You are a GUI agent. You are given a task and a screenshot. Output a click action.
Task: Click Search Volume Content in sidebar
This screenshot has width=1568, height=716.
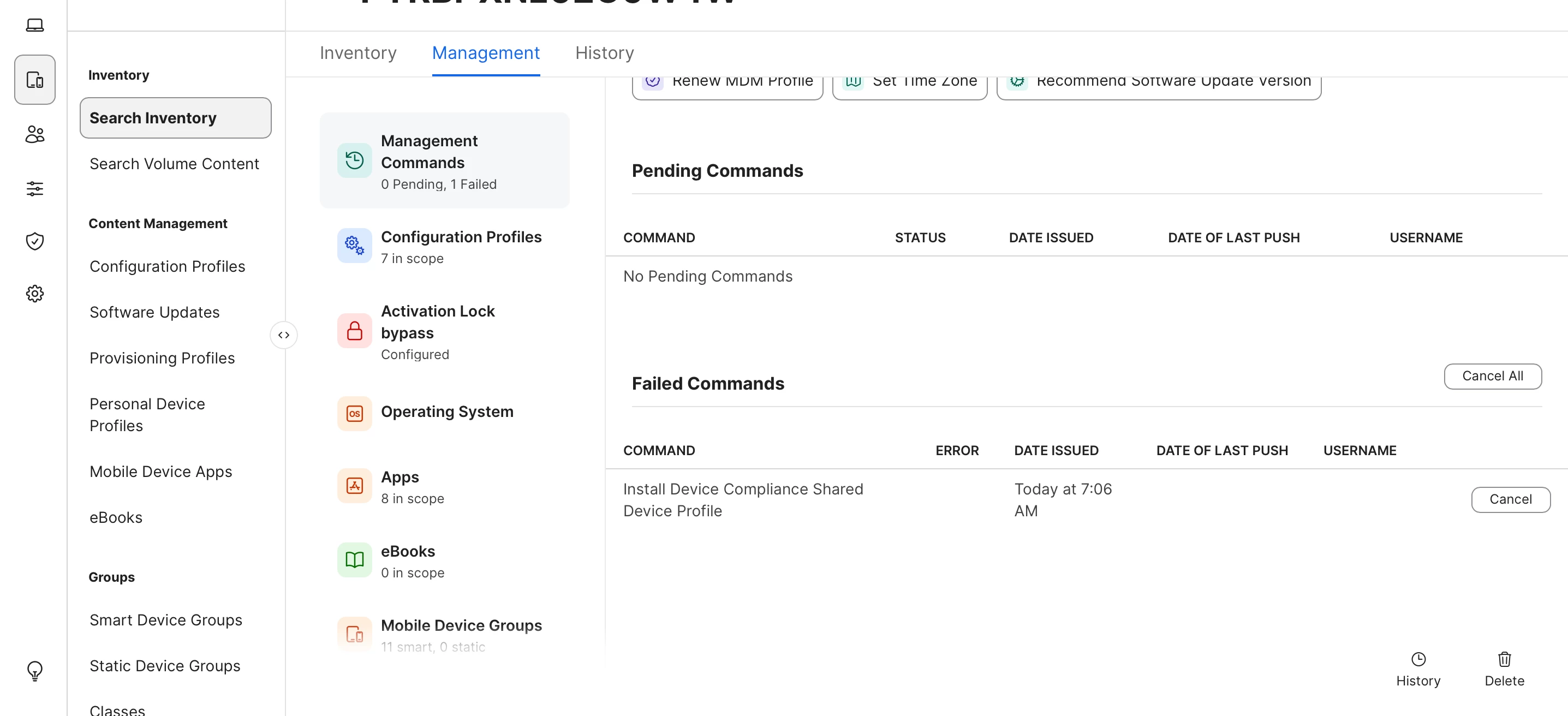coord(174,164)
